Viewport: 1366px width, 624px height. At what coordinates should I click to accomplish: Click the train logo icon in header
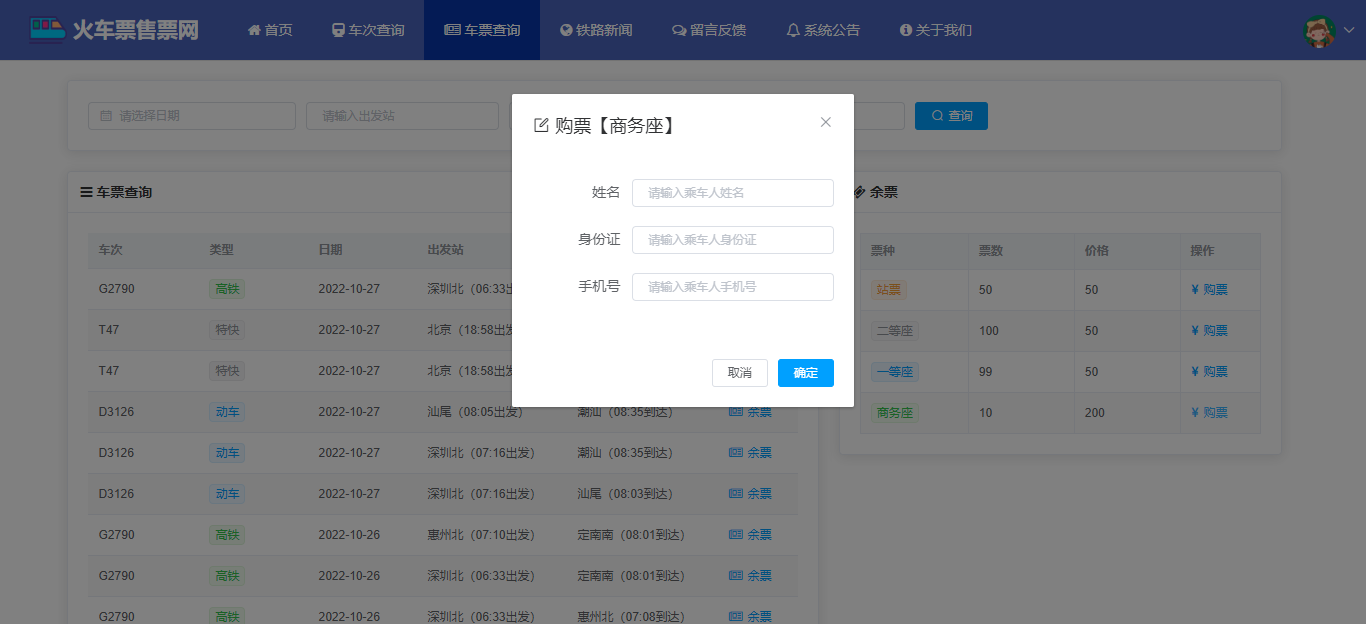[46, 30]
